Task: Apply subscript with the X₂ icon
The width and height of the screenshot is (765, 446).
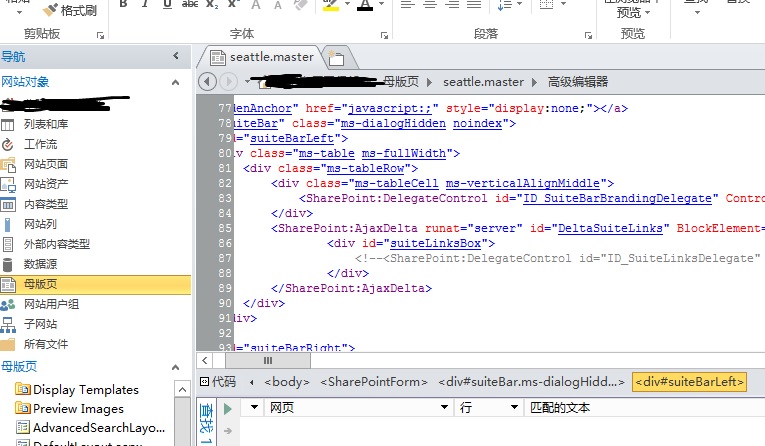Action: (212, 4)
